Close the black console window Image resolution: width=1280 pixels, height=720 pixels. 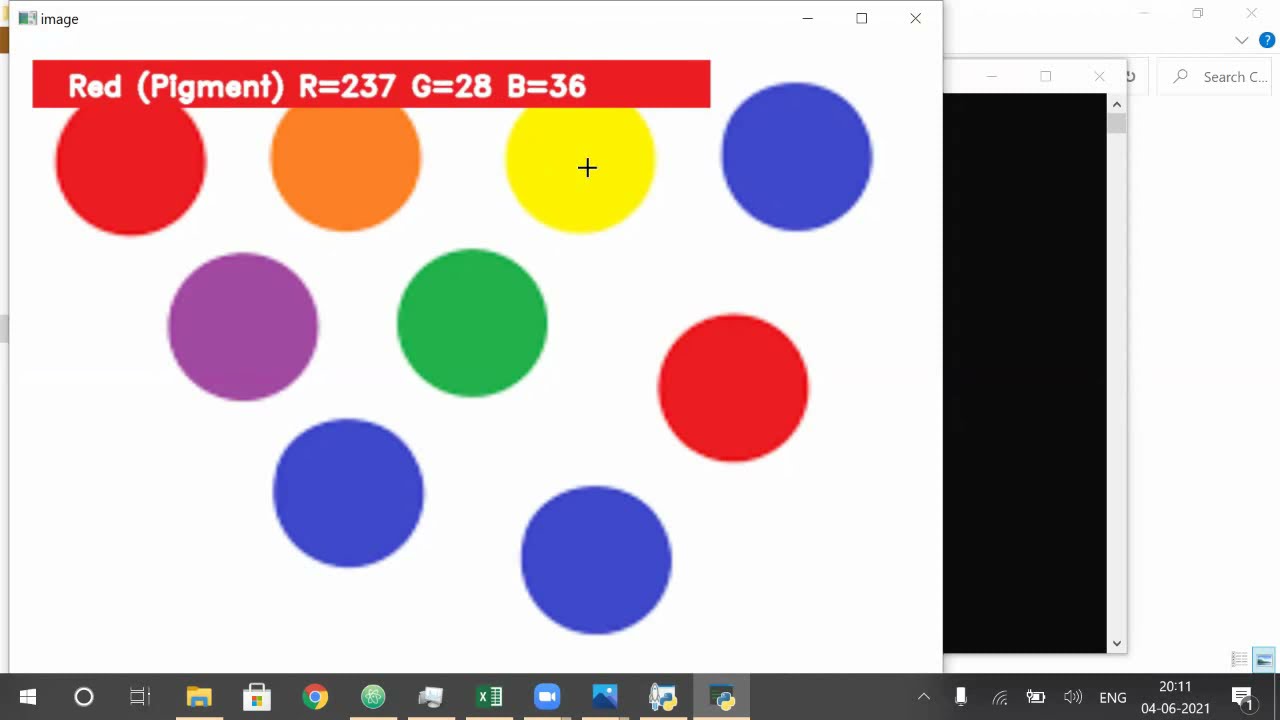[1099, 77]
